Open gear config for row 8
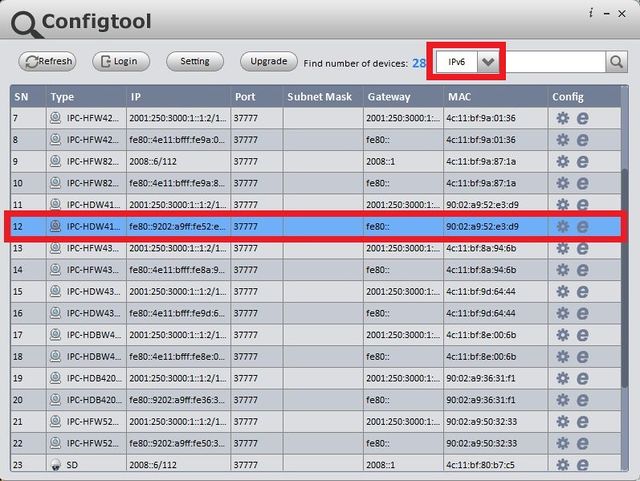The height and width of the screenshot is (481, 640). (x=562, y=140)
